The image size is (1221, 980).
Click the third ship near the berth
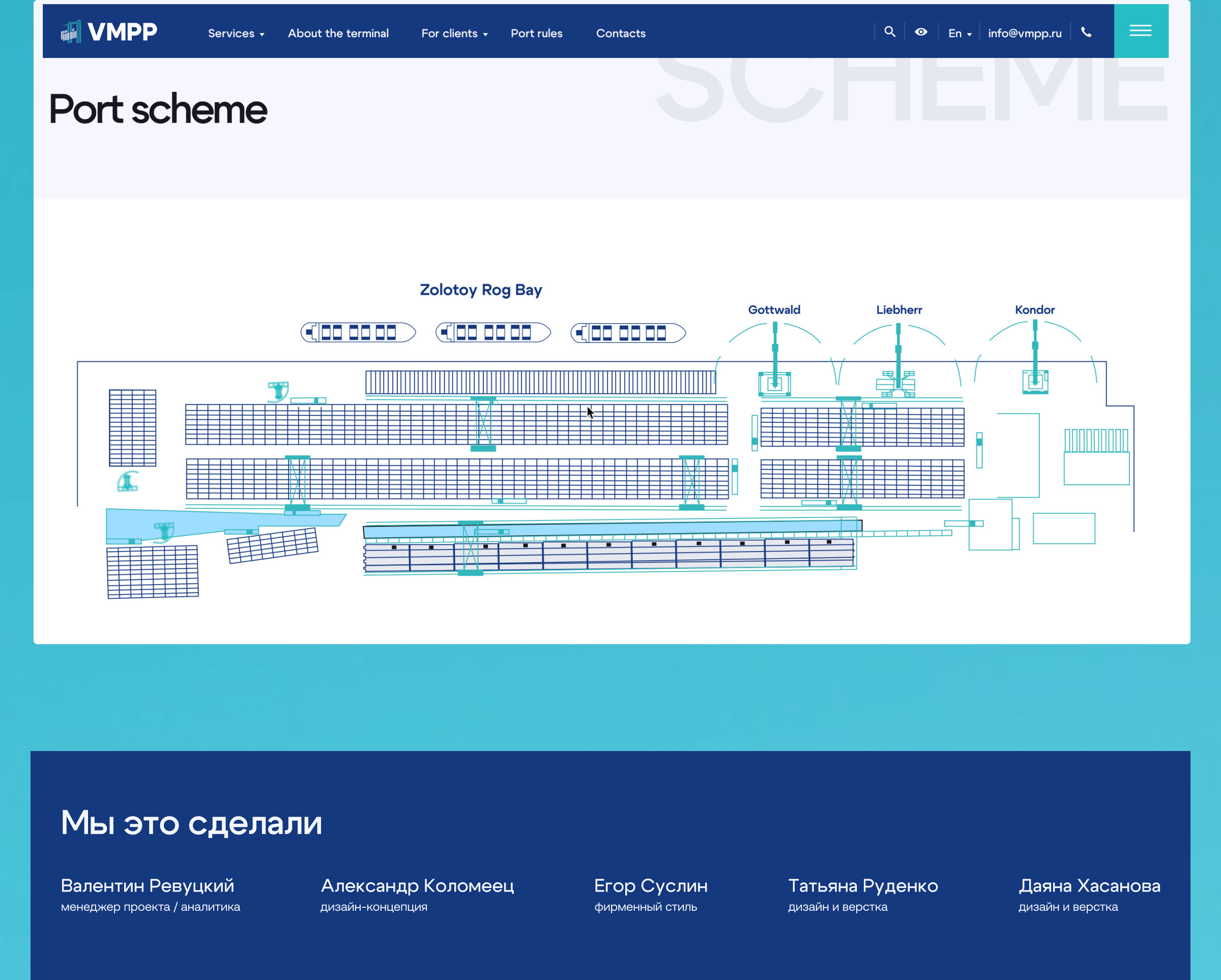pyautogui.click(x=628, y=333)
